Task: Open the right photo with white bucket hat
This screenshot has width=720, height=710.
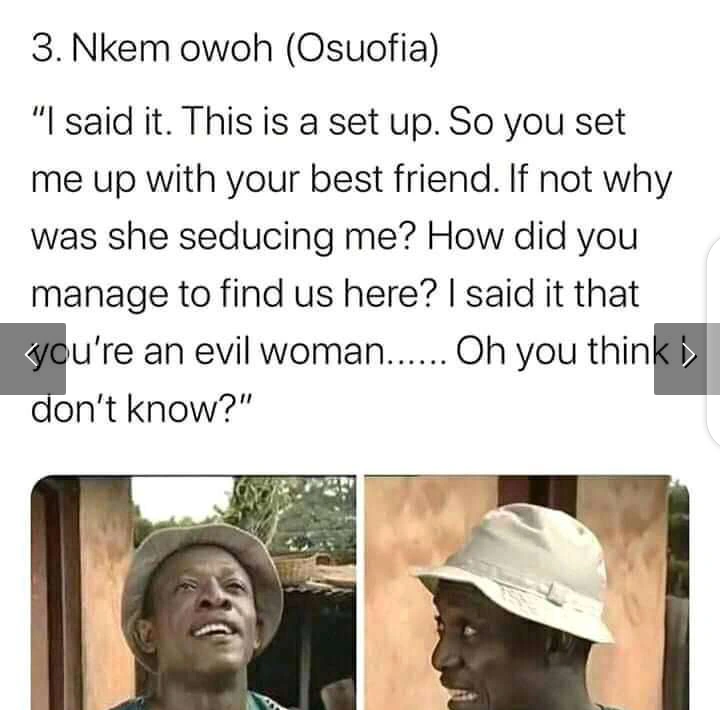Action: point(527,592)
